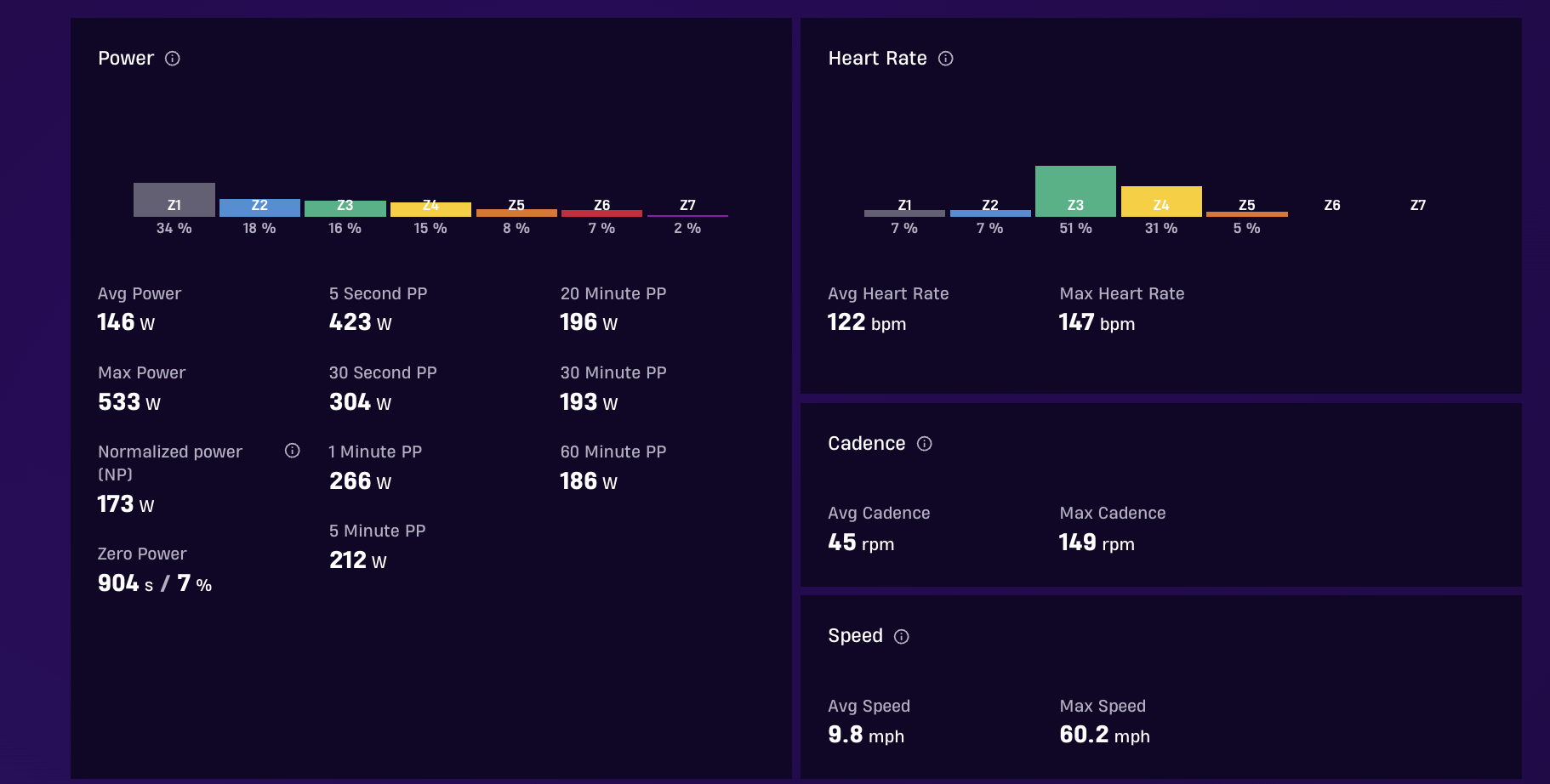This screenshot has height=784, width=1550.
Task: Click the 1 Minute PP value 266 W
Action: click(x=361, y=481)
